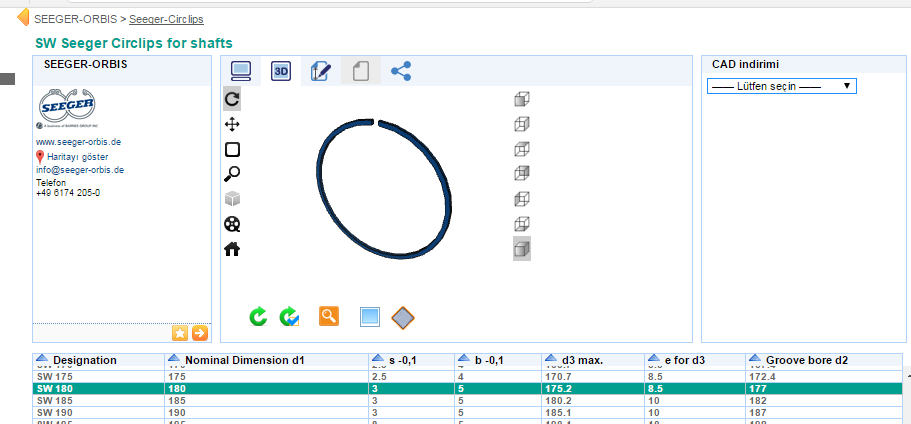
Task: Sort by the s -0,1 column arrow
Action: 378,359
